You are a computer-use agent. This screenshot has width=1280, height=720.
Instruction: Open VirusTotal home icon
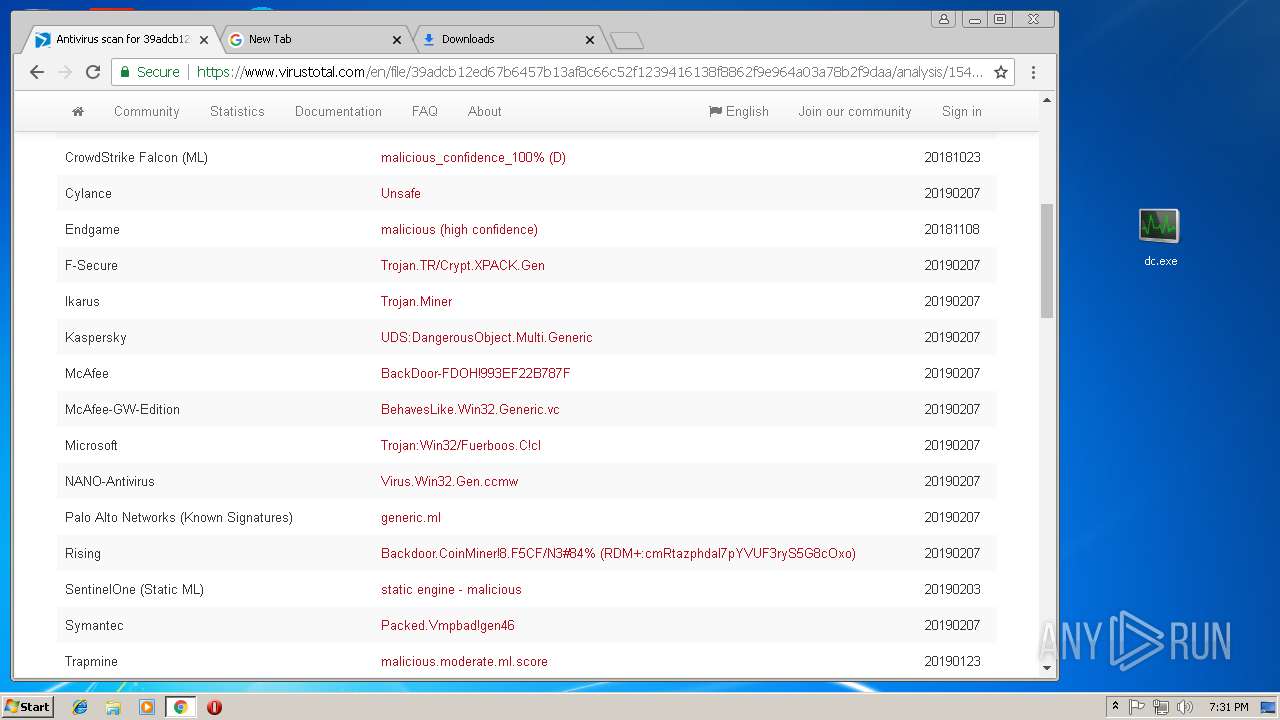tap(78, 111)
